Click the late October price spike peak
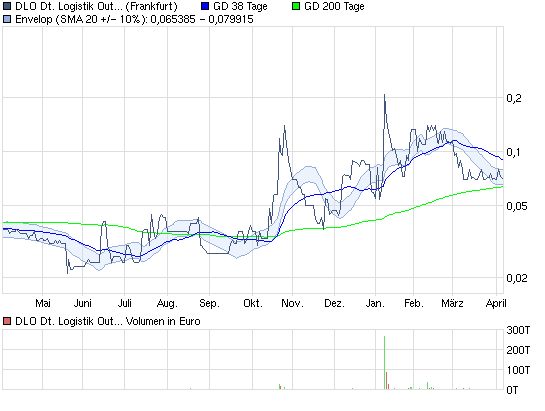The height and width of the screenshot is (411, 545). pos(285,126)
